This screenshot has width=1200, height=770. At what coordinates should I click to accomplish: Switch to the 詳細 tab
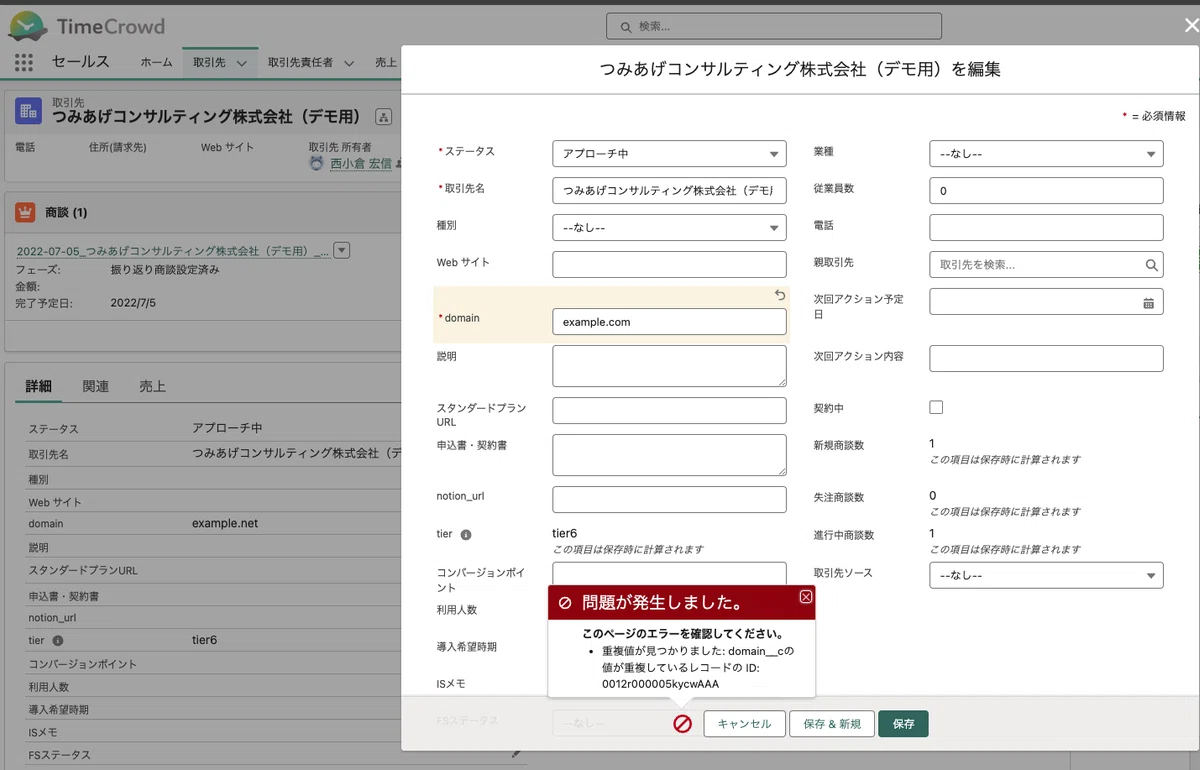click(x=38, y=386)
